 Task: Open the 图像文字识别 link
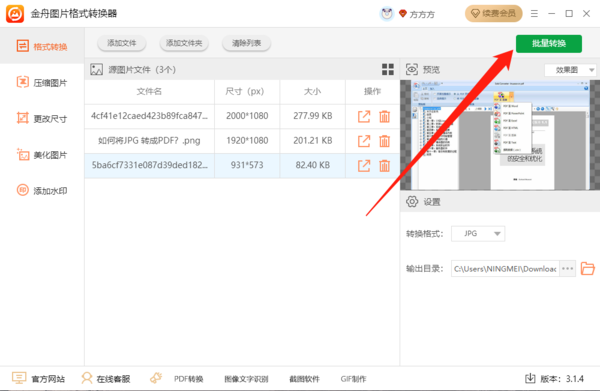(246, 379)
